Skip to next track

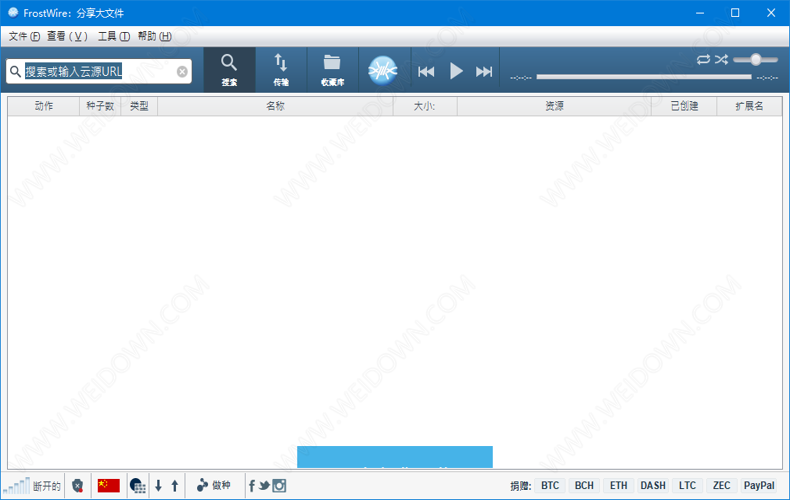click(484, 71)
